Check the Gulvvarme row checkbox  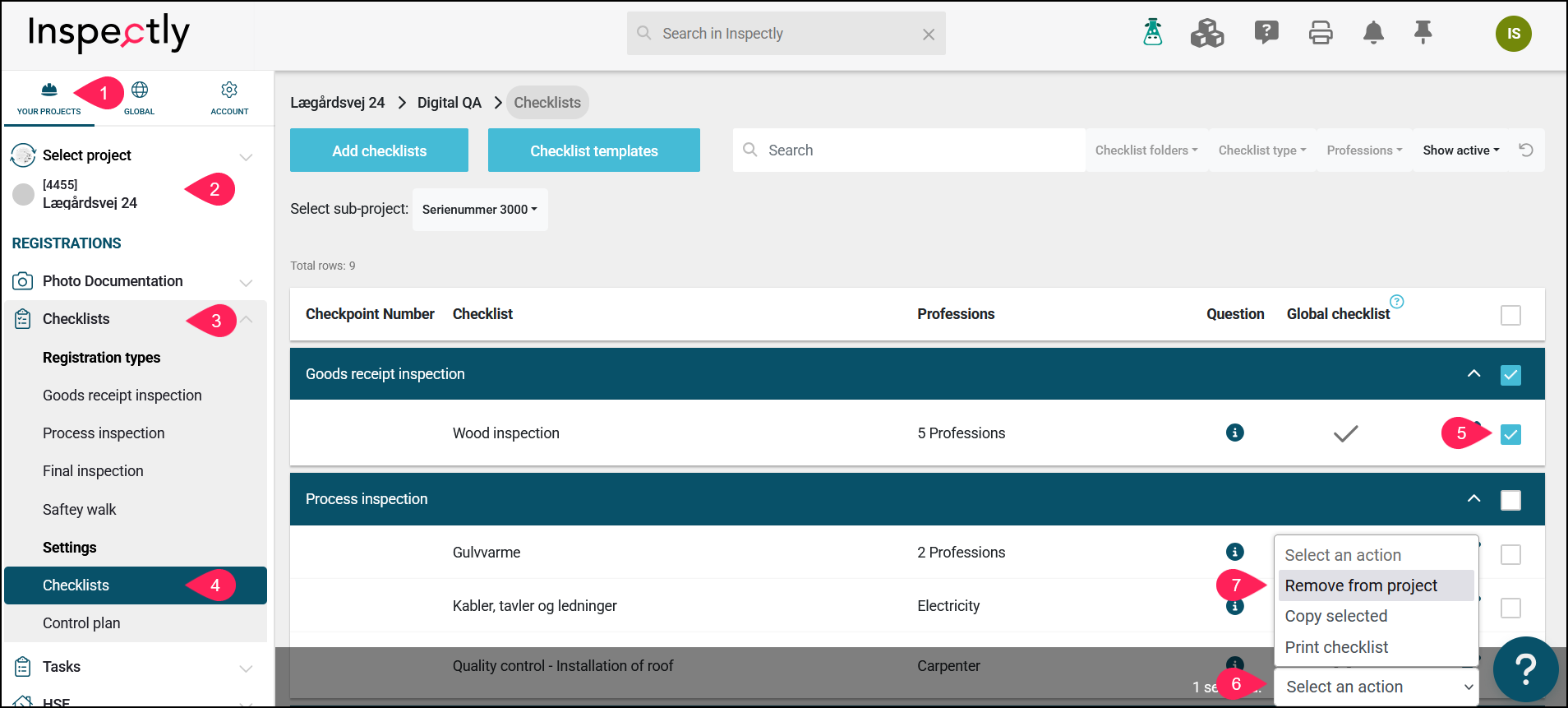click(1510, 554)
